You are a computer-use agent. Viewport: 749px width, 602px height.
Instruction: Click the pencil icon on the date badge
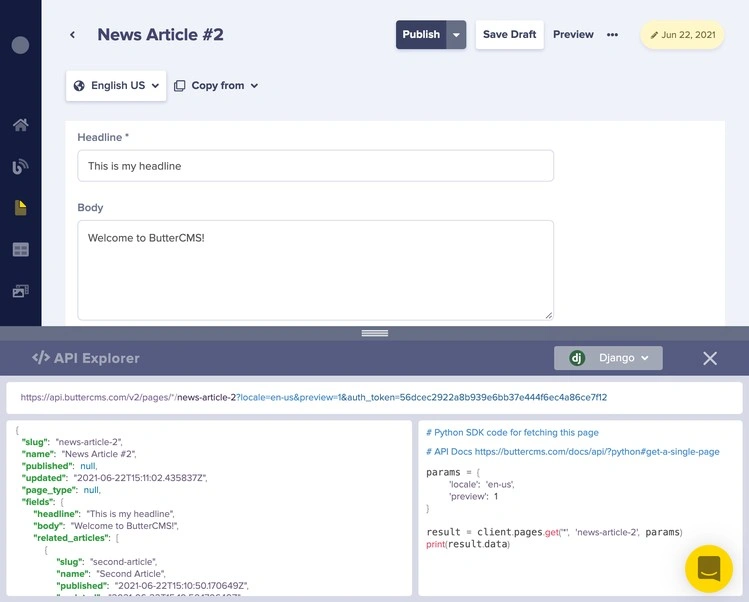654,35
